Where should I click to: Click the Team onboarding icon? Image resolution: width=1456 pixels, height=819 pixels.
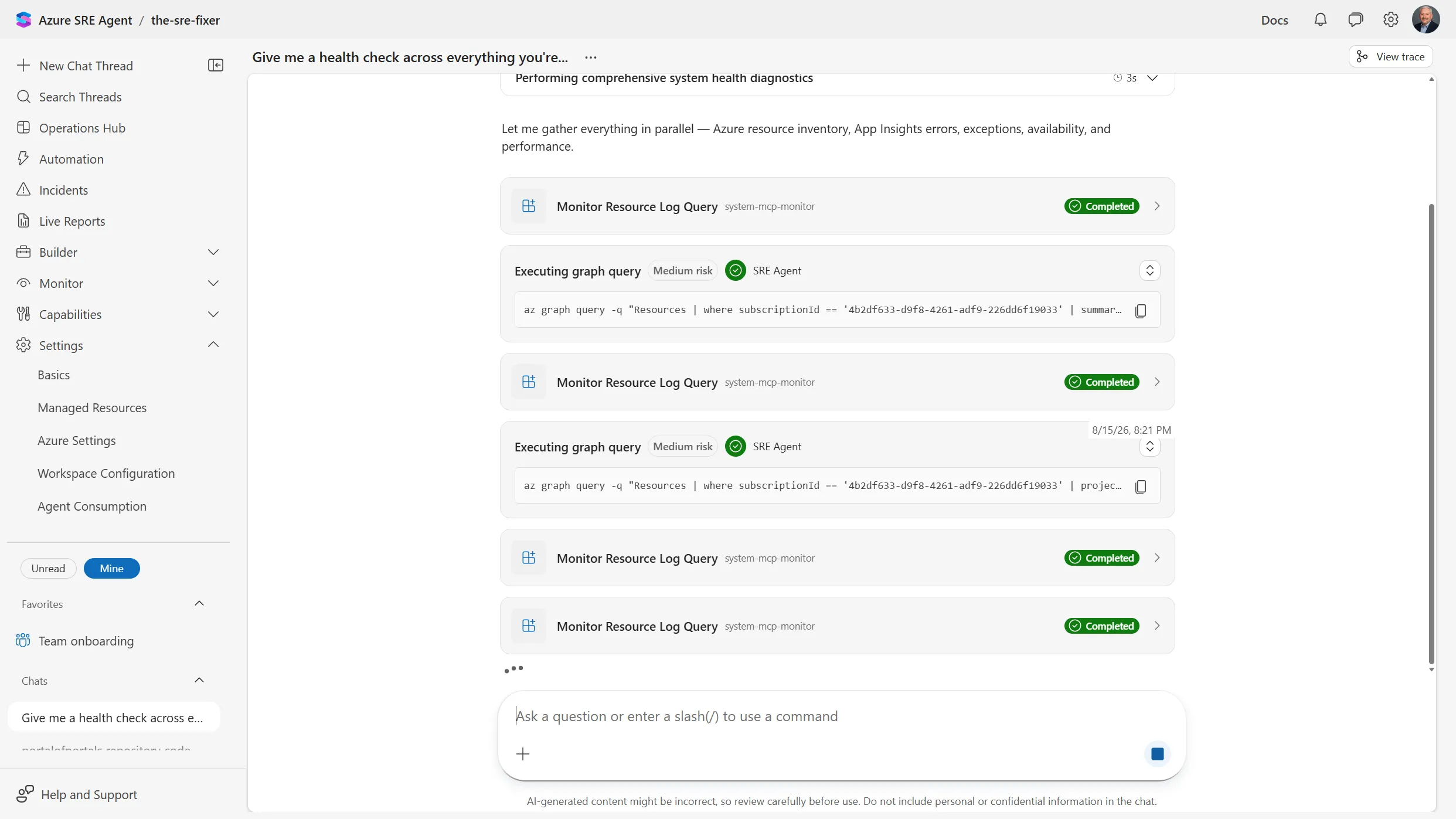point(23,640)
